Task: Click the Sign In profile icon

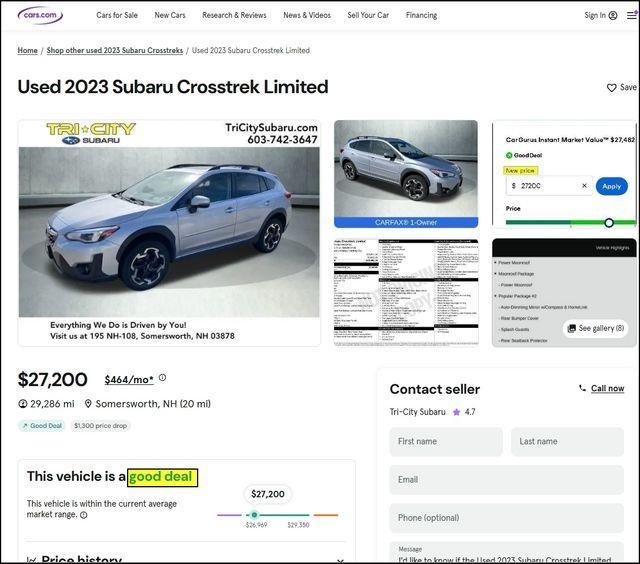Action: pos(613,15)
